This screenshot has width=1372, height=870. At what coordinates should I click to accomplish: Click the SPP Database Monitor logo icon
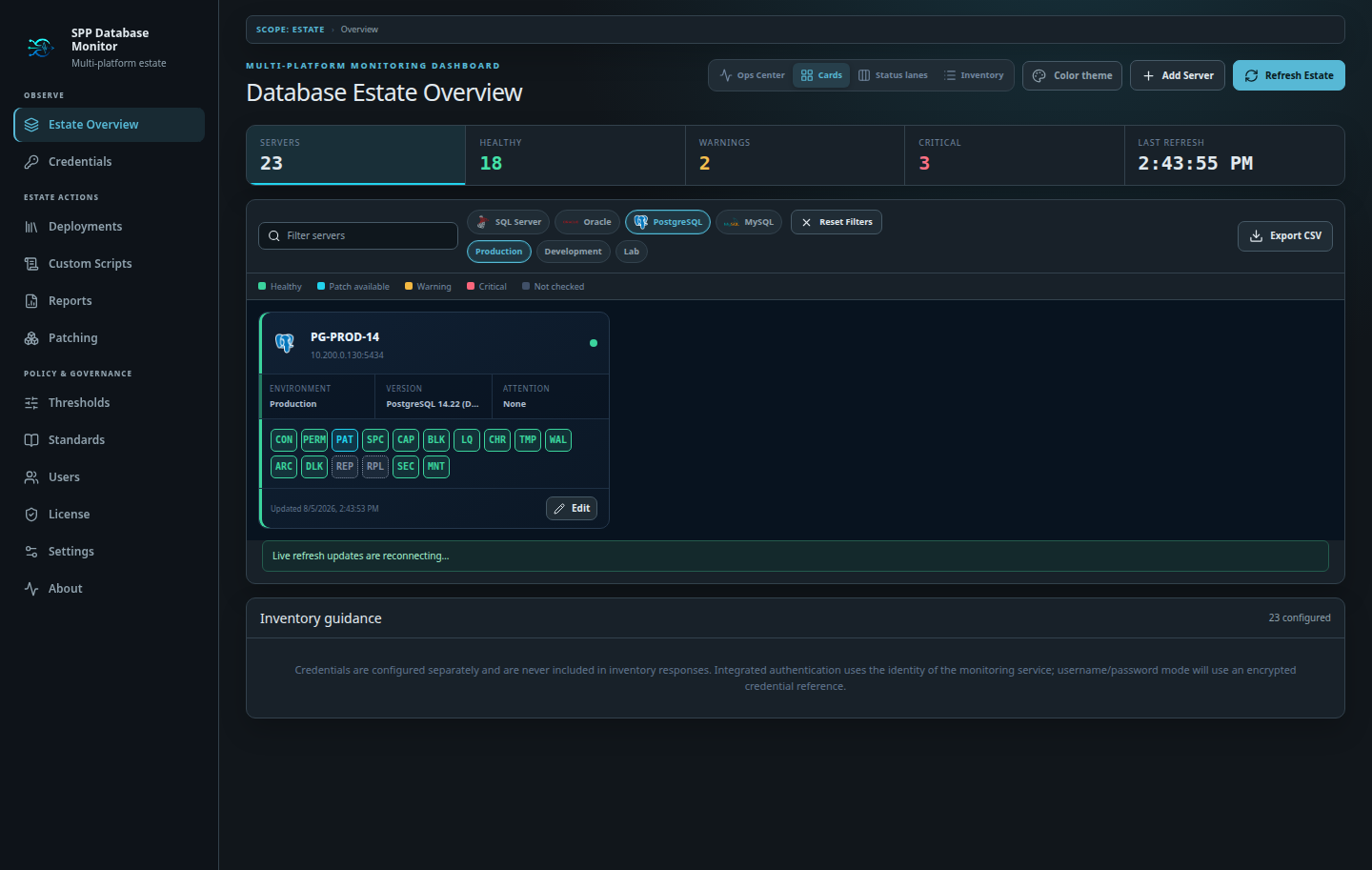tap(40, 47)
